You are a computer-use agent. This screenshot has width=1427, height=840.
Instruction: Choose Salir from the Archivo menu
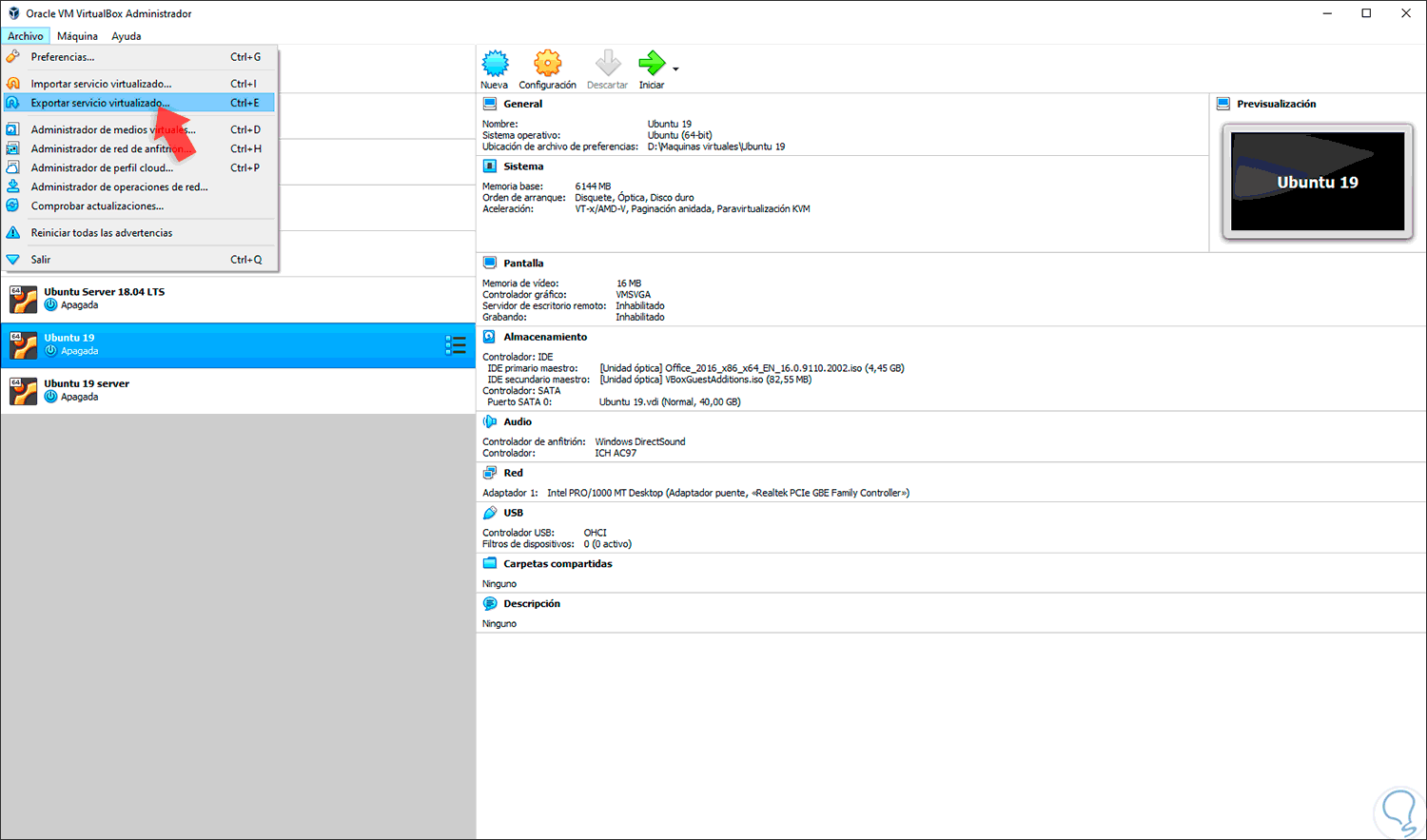click(x=139, y=259)
